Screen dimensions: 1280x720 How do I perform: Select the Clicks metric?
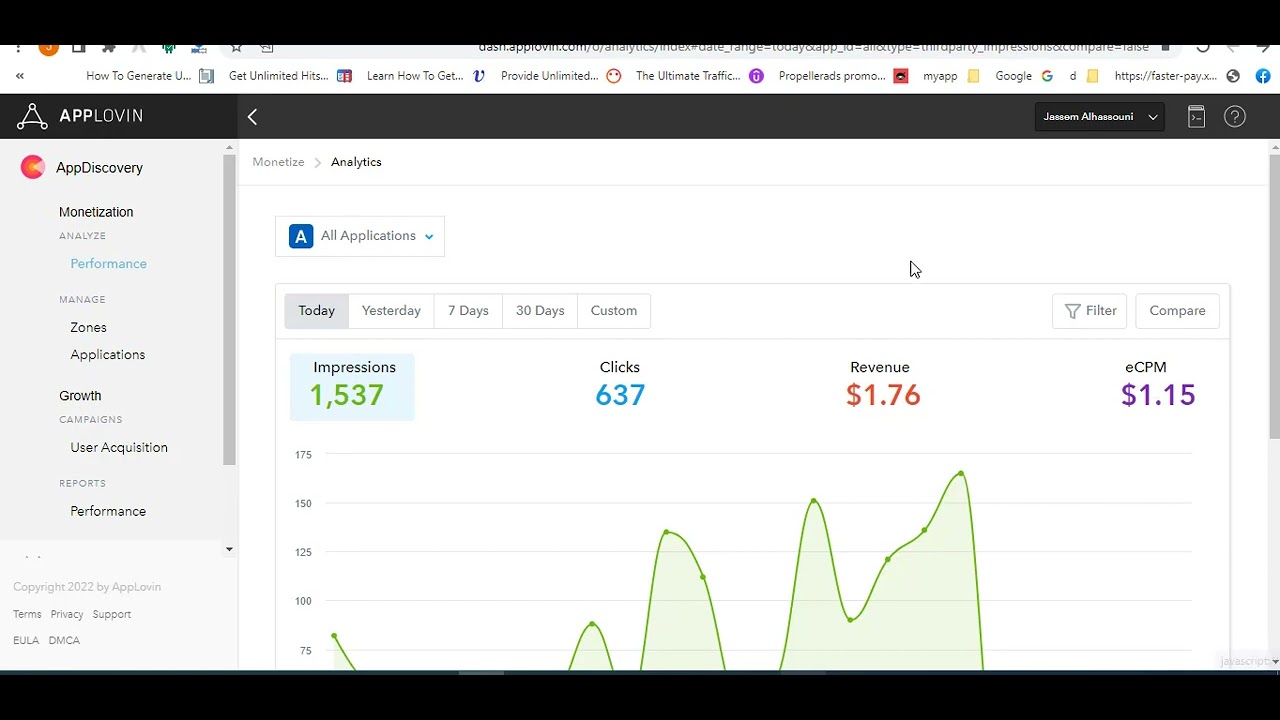[x=620, y=384]
